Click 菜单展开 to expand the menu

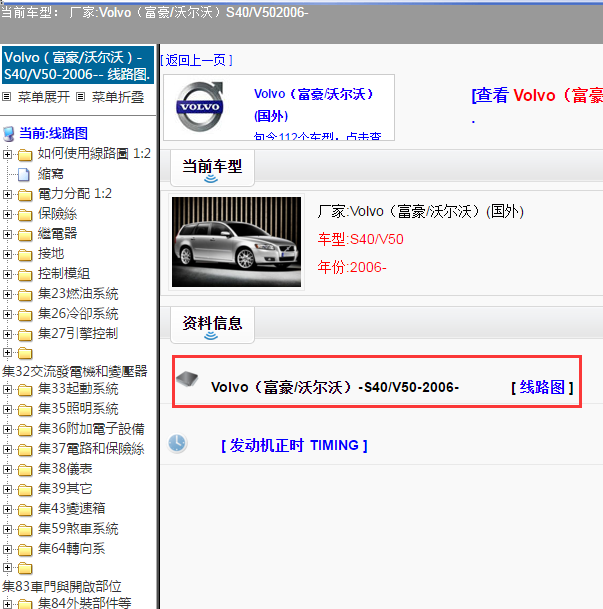pos(43,97)
